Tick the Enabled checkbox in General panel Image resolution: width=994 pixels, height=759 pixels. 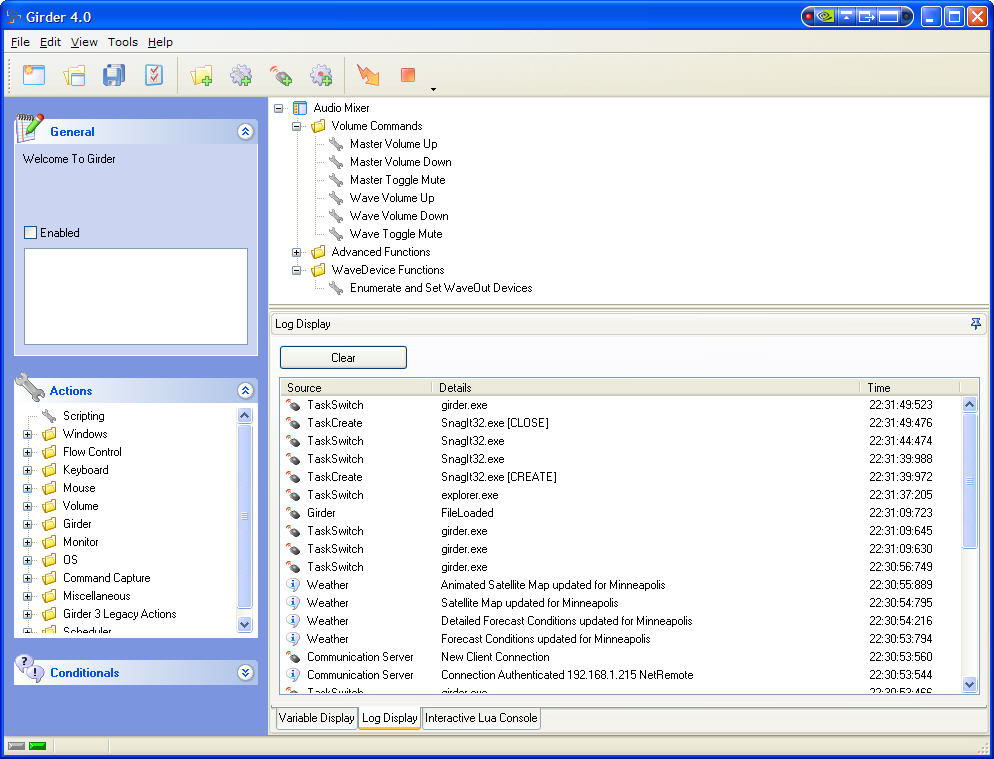30,233
